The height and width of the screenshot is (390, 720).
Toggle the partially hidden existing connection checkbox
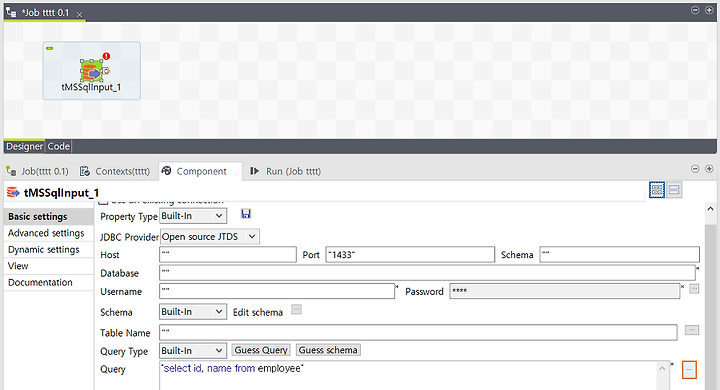(x=104, y=202)
